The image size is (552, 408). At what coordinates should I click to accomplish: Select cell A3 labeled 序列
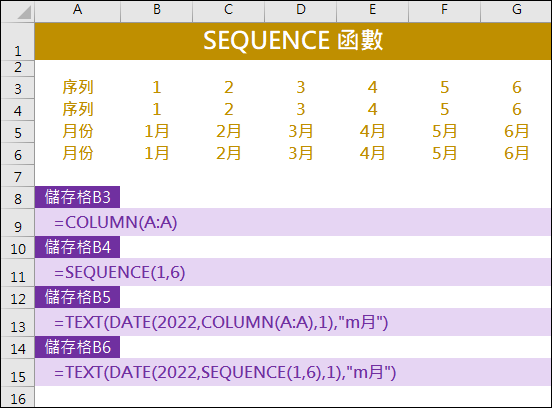(x=77, y=88)
